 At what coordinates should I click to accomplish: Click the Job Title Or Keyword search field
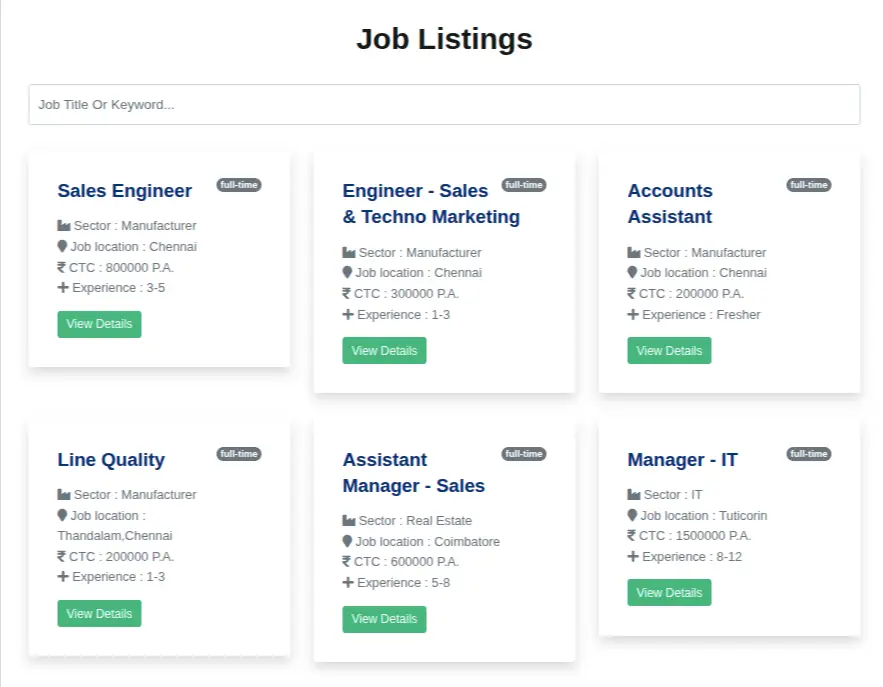tap(443, 104)
